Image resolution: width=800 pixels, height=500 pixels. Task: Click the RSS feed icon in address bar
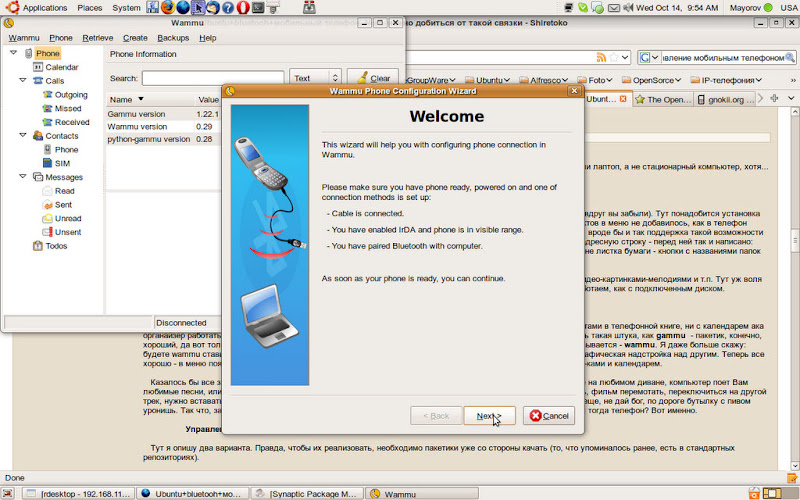click(602, 58)
